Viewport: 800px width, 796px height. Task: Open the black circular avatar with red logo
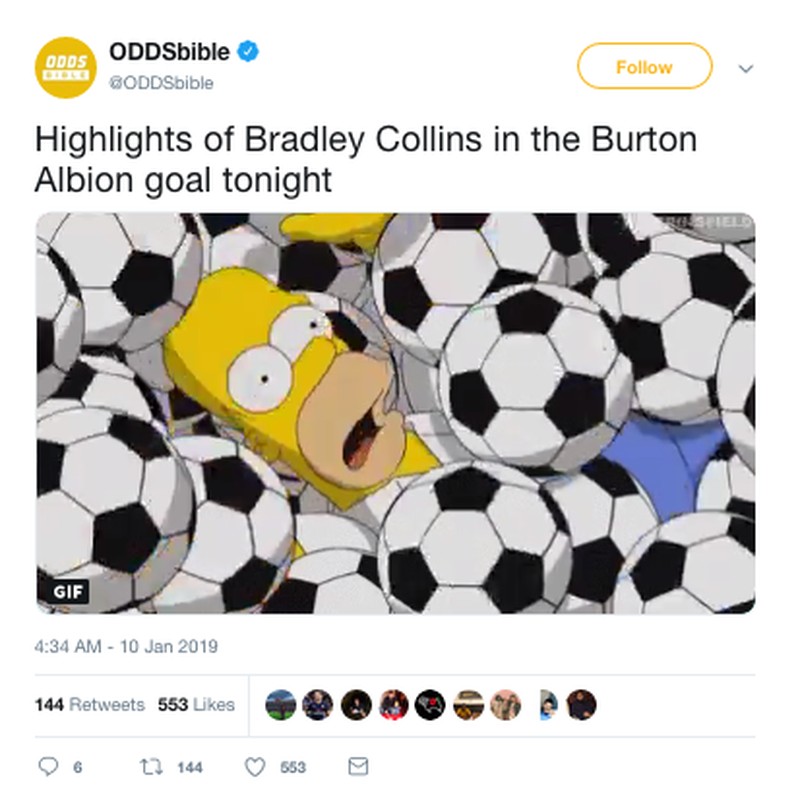point(430,705)
